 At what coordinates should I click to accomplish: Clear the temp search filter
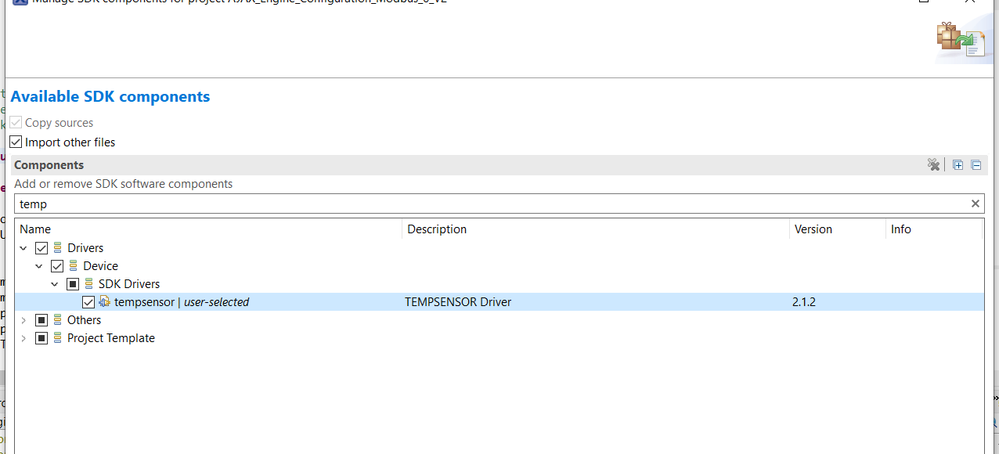click(x=975, y=204)
